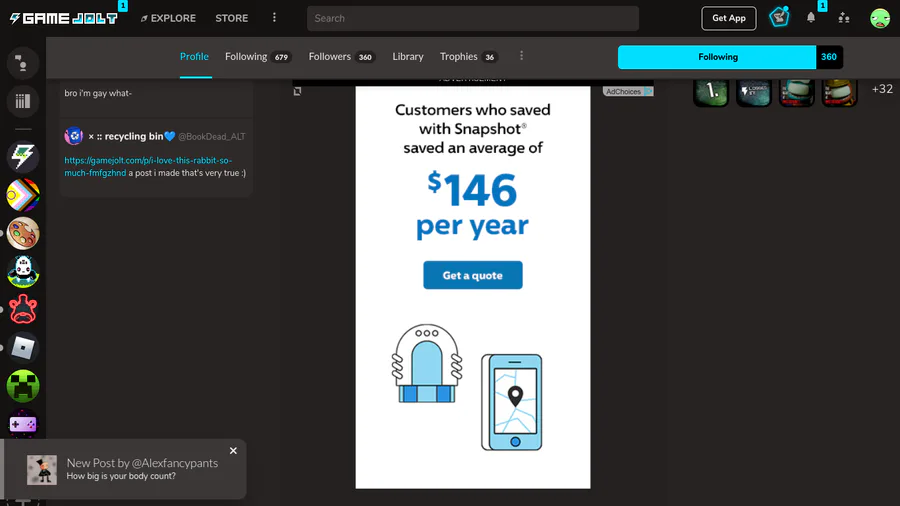The image size is (900, 506).
Task: Open the profile tabs more options menu
Action: [521, 56]
